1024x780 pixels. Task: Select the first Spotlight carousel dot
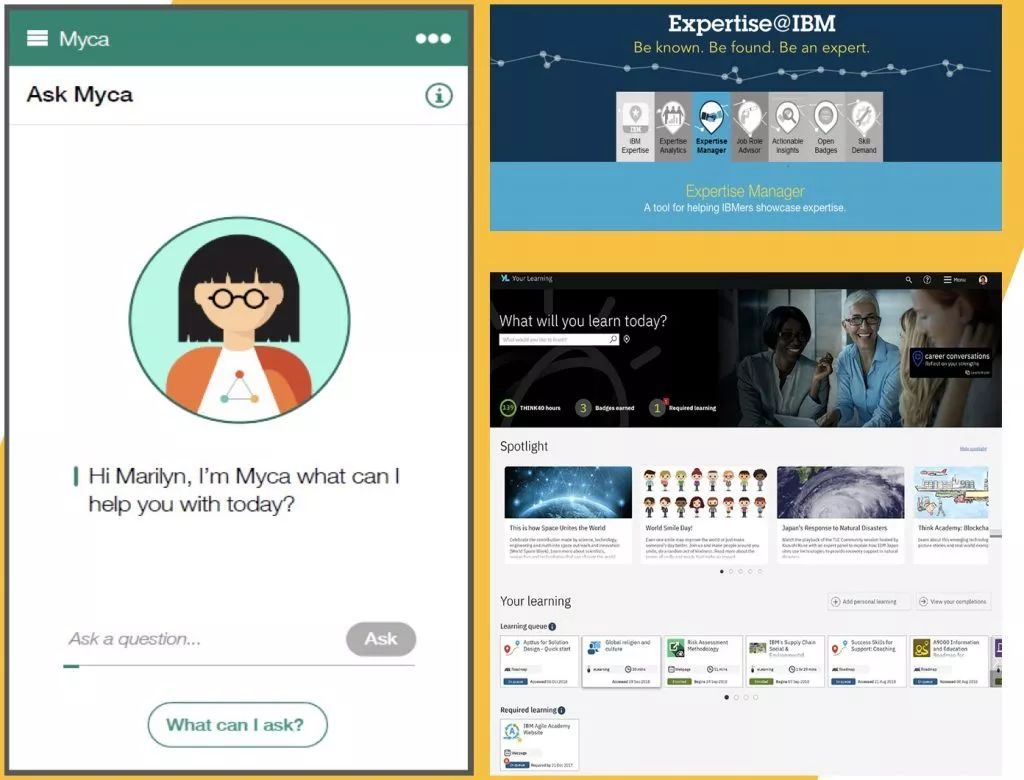(722, 572)
